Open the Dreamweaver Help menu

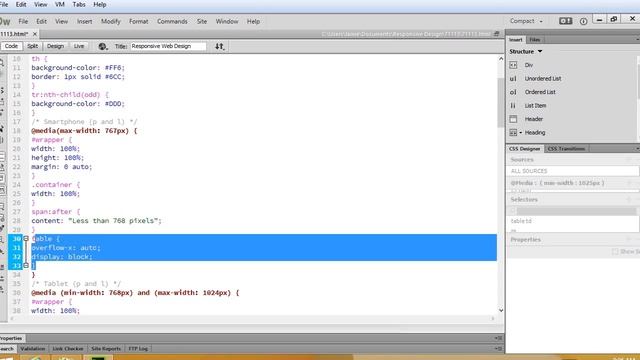pyautogui.click(x=253, y=21)
